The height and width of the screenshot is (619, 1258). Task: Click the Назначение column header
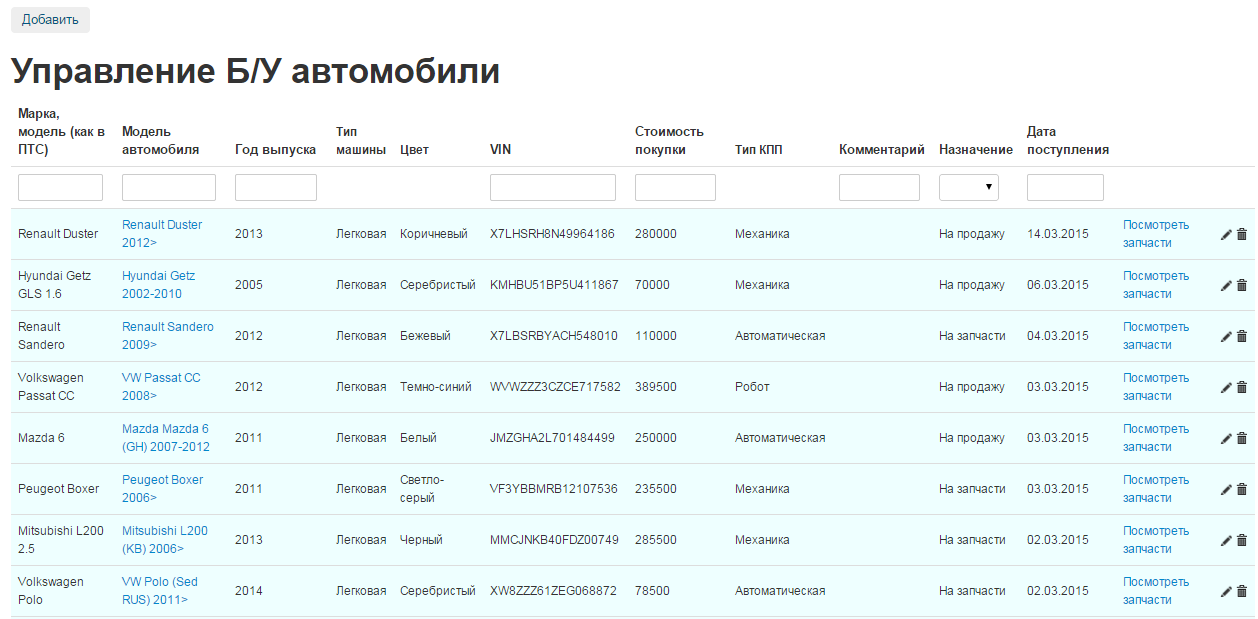click(976, 150)
